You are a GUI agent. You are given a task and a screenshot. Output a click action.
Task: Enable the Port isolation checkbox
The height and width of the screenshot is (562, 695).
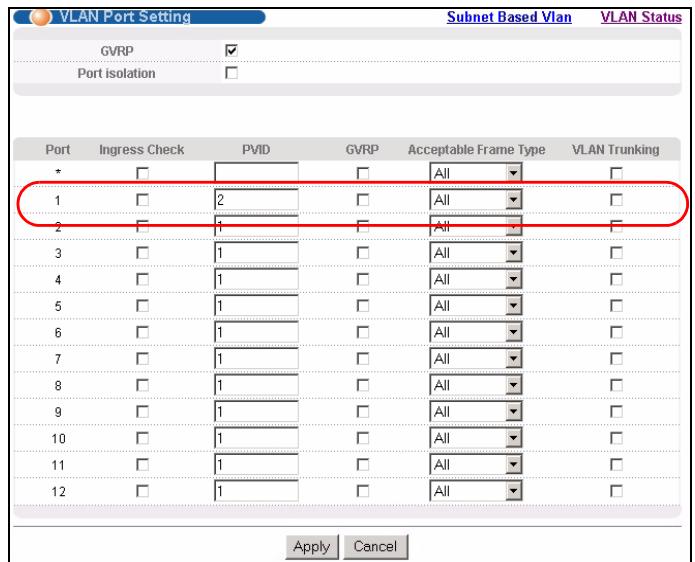(x=231, y=73)
